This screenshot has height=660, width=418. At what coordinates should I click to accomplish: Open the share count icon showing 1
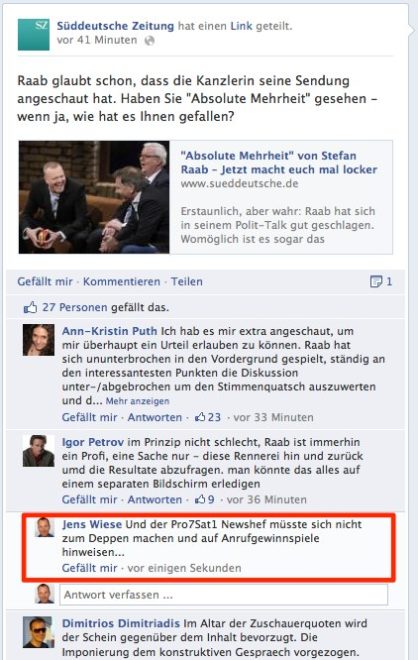pos(381,282)
